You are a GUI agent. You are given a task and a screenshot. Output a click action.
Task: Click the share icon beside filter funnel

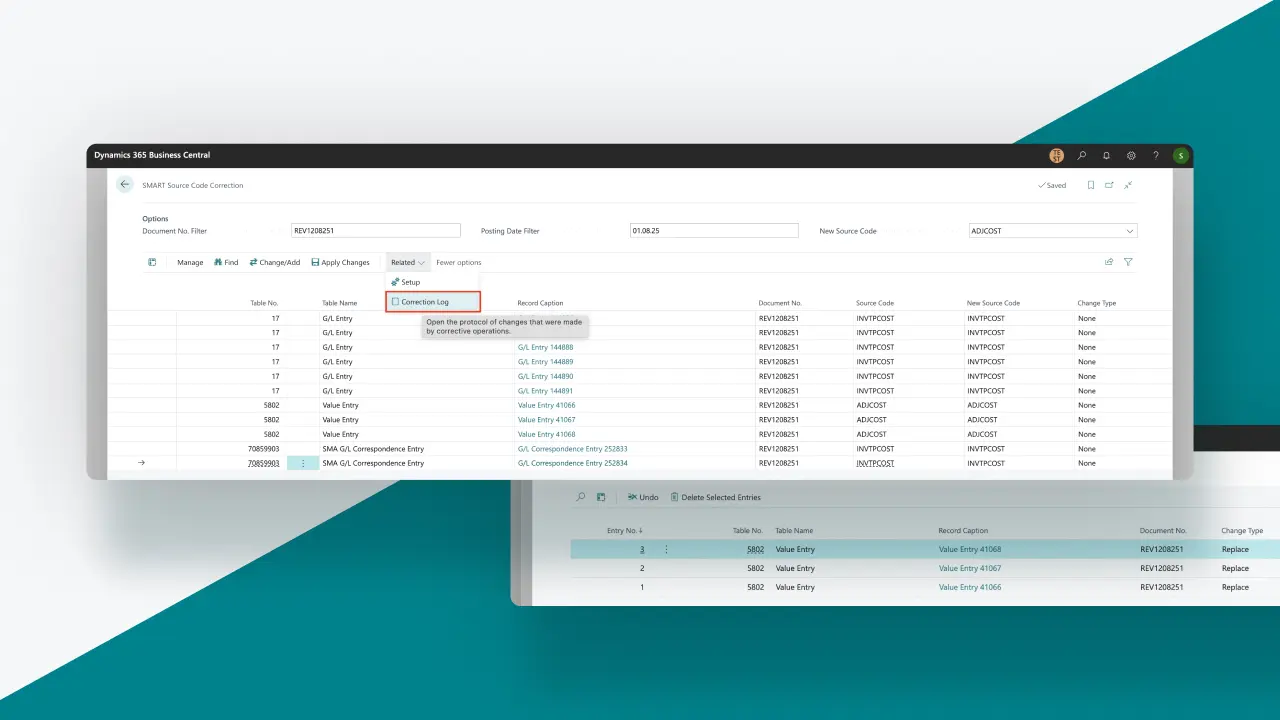(1109, 262)
